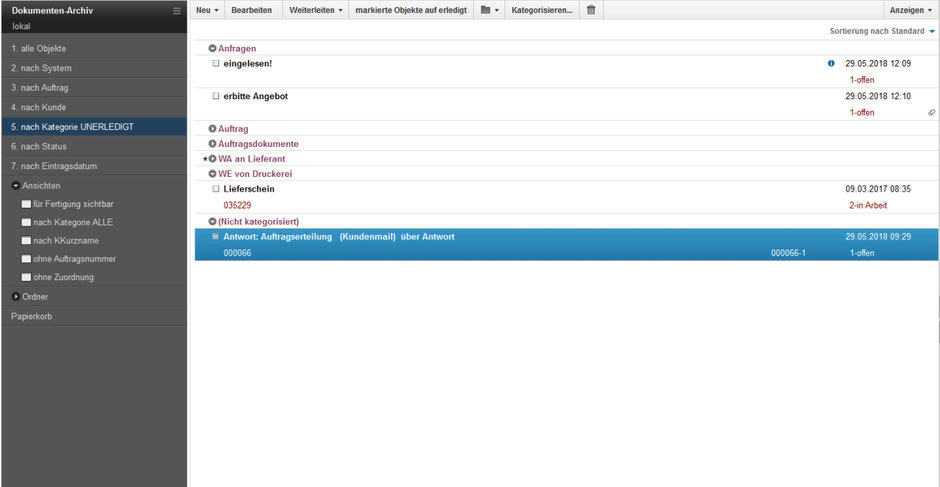Click the Bearbeiten button
The width and height of the screenshot is (940, 487).
[x=251, y=10]
